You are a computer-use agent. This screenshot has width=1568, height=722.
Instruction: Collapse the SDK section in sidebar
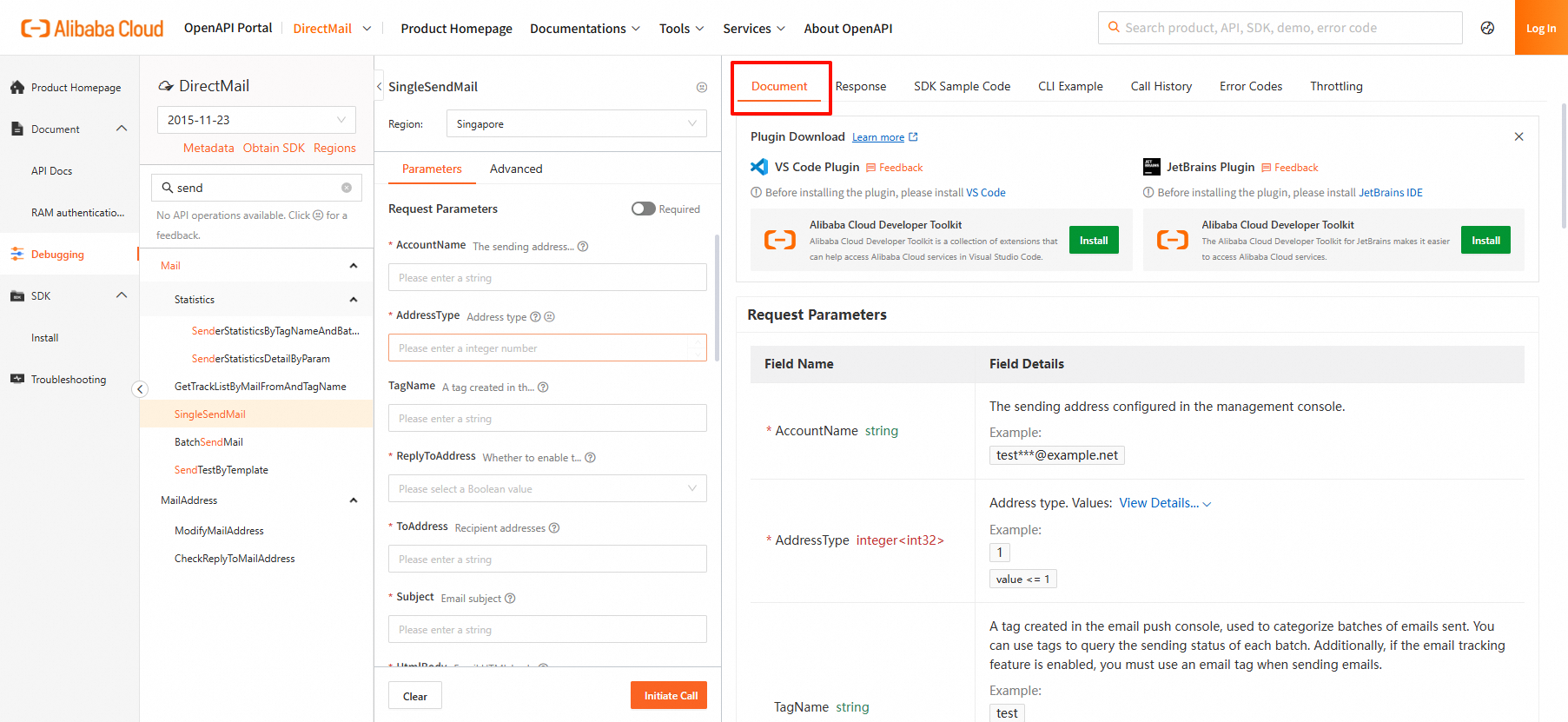tap(122, 295)
